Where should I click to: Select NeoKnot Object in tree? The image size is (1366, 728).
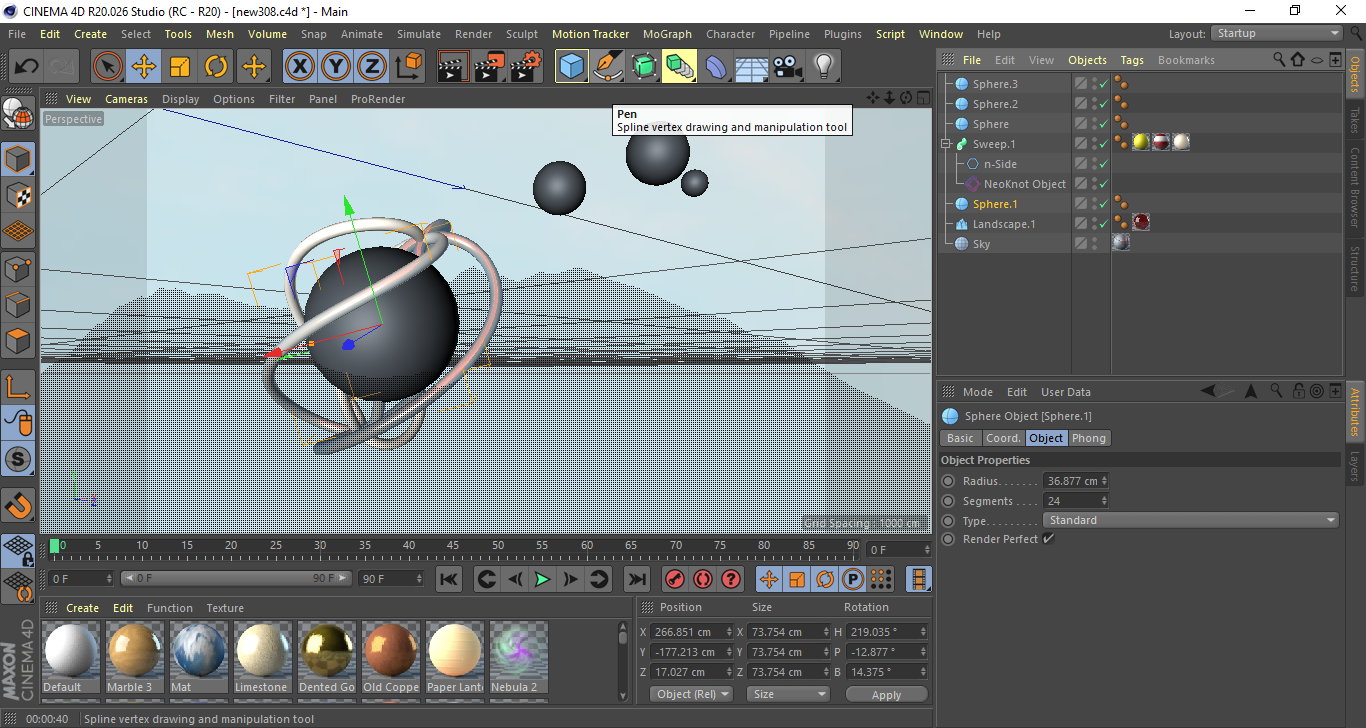click(1025, 184)
